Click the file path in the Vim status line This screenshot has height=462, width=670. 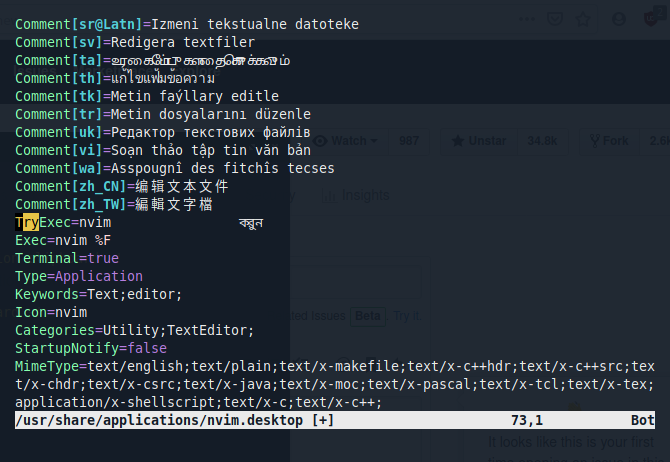[x=159, y=421]
